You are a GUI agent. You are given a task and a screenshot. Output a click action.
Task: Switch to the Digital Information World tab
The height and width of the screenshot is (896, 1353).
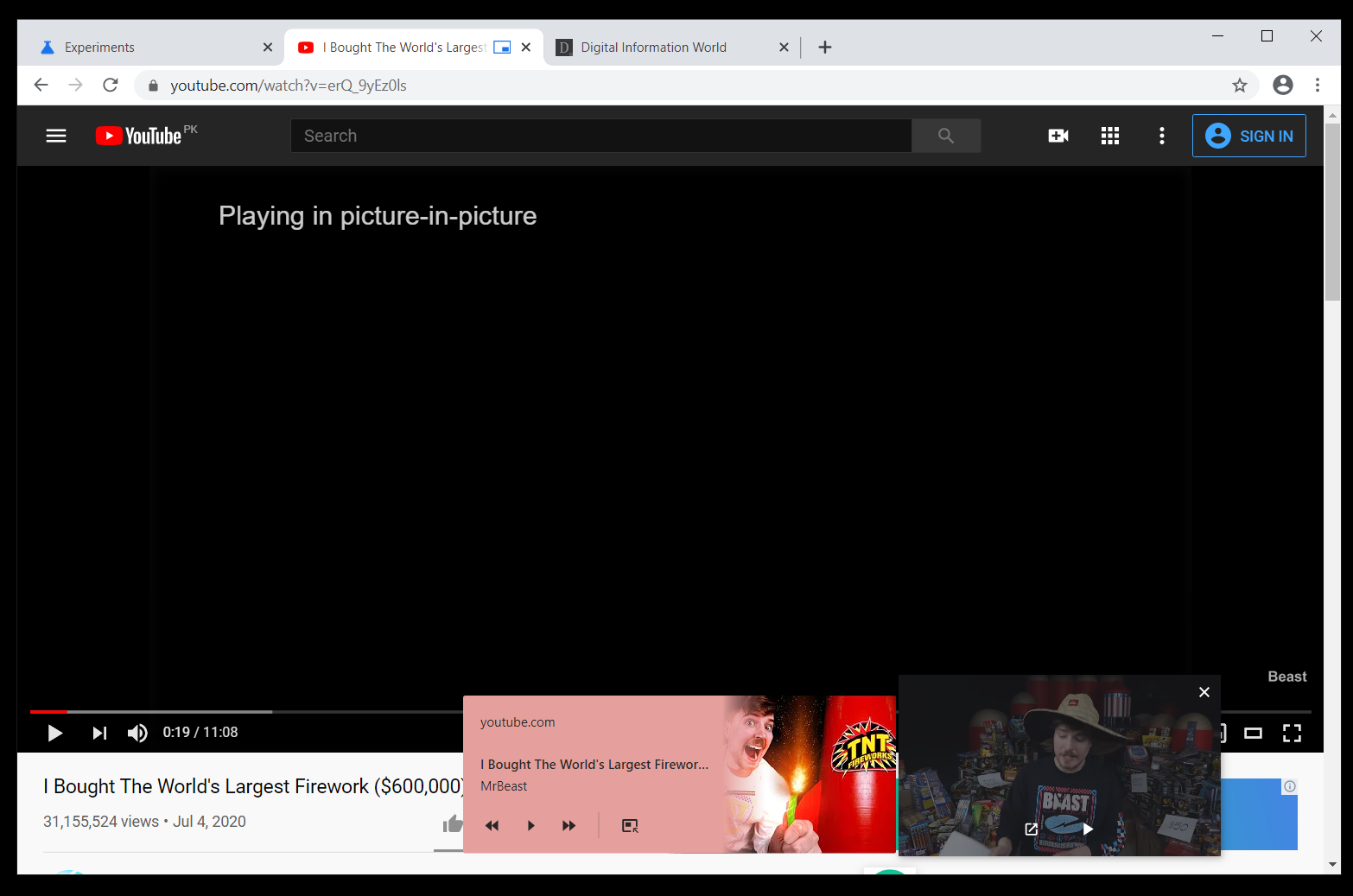pyautogui.click(x=672, y=48)
